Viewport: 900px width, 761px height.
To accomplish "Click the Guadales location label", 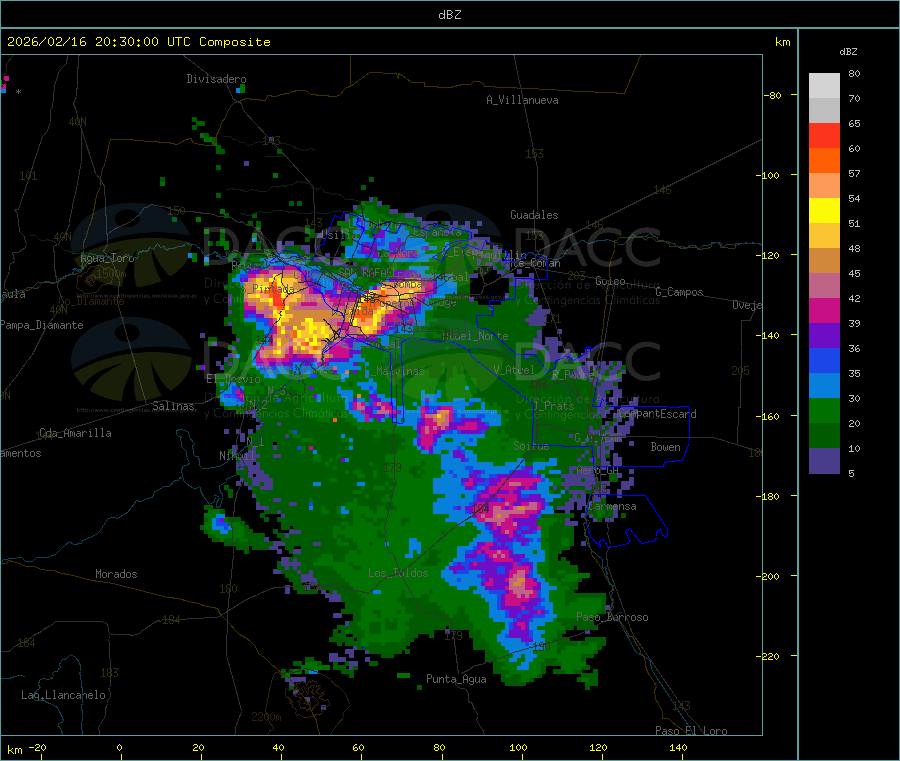I will tap(534, 215).
